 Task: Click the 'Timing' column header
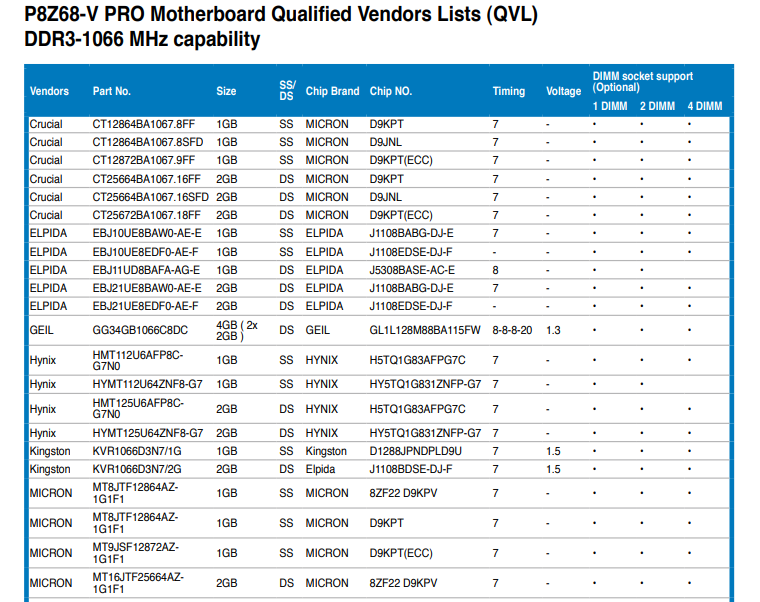(508, 91)
